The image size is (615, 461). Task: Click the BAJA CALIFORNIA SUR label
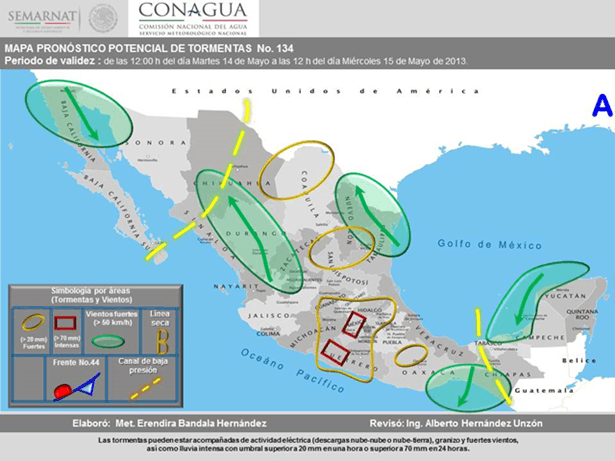click(116, 211)
